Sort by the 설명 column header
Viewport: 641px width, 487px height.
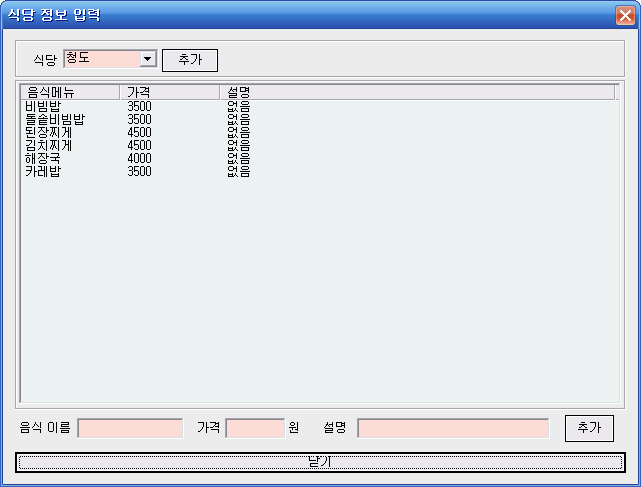[417, 92]
